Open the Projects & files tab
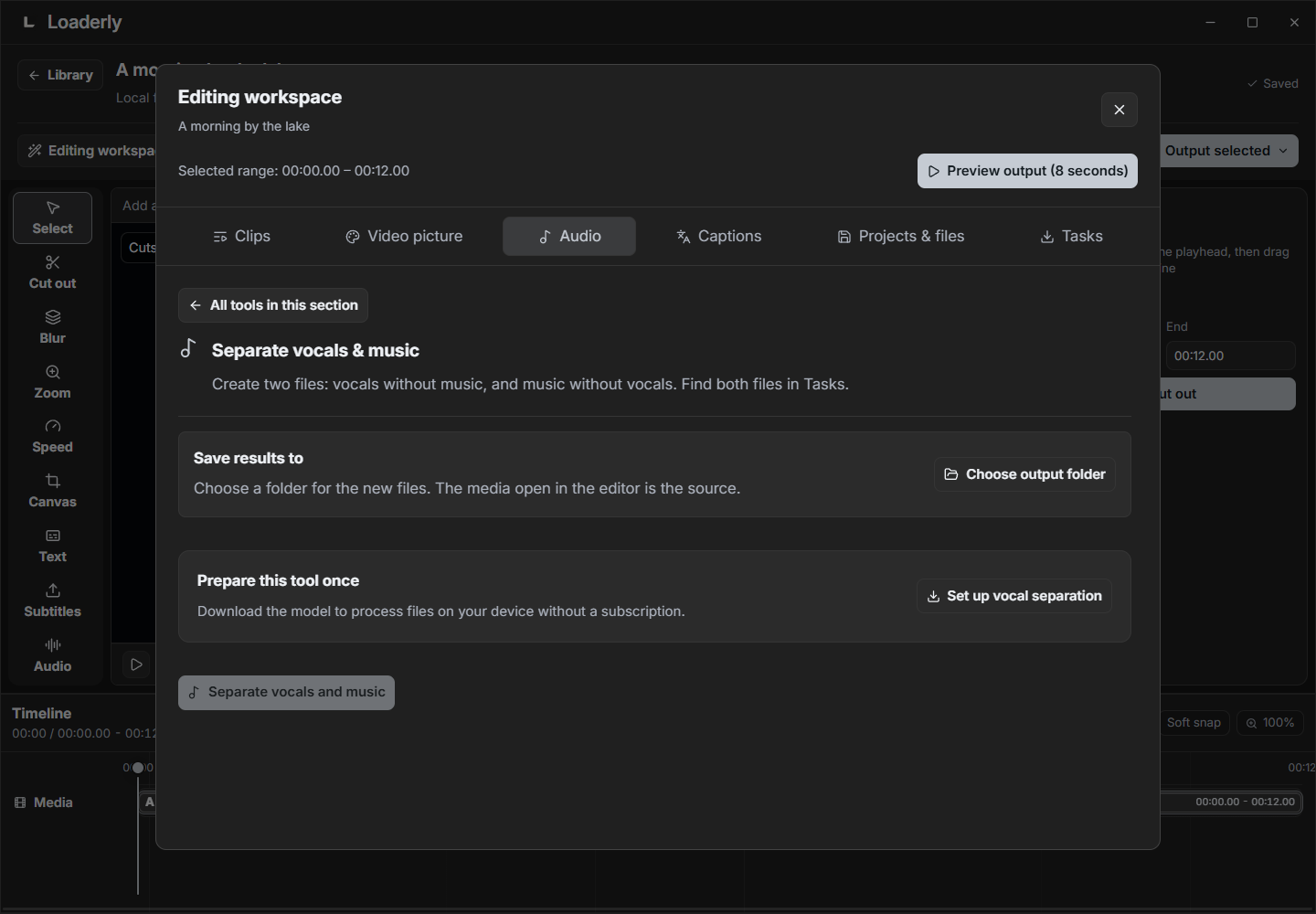The width and height of the screenshot is (1316, 914). pyautogui.click(x=901, y=236)
